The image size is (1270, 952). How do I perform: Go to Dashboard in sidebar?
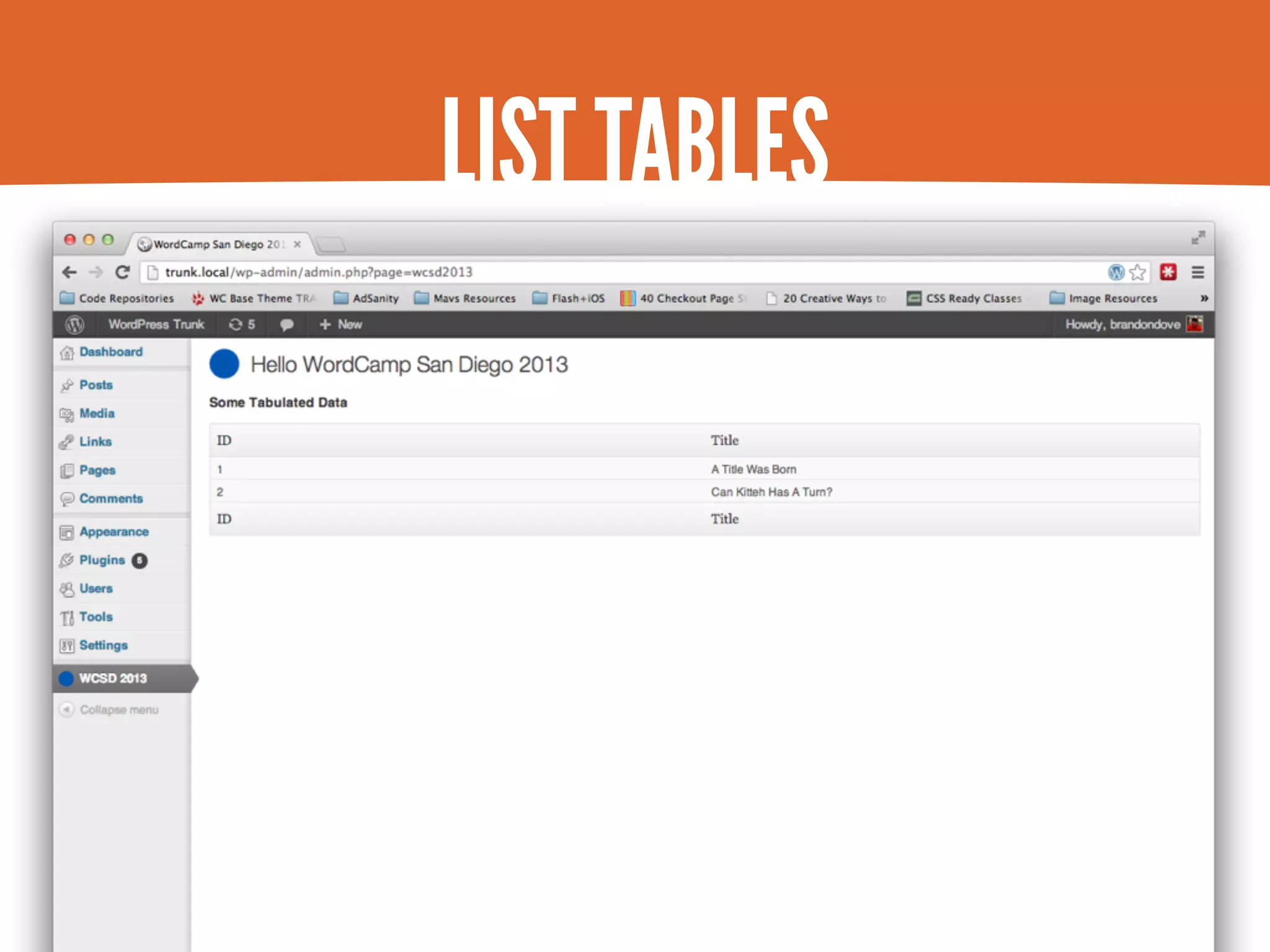tap(111, 352)
